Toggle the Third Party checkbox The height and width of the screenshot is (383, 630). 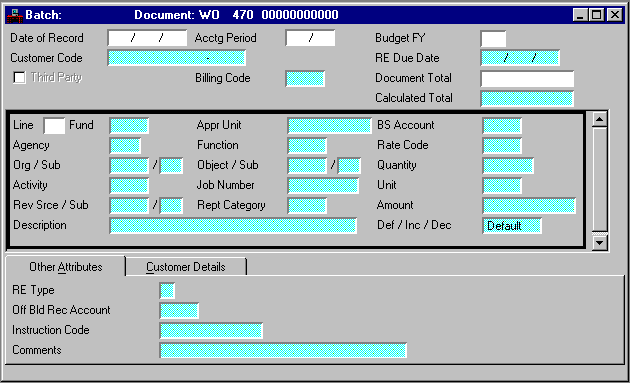[19, 77]
